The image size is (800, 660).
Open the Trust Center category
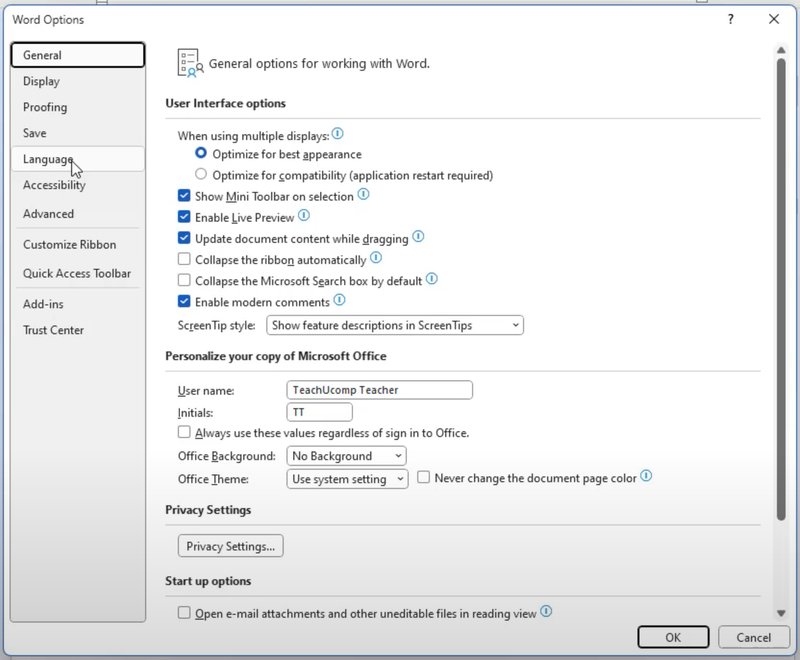pos(53,330)
